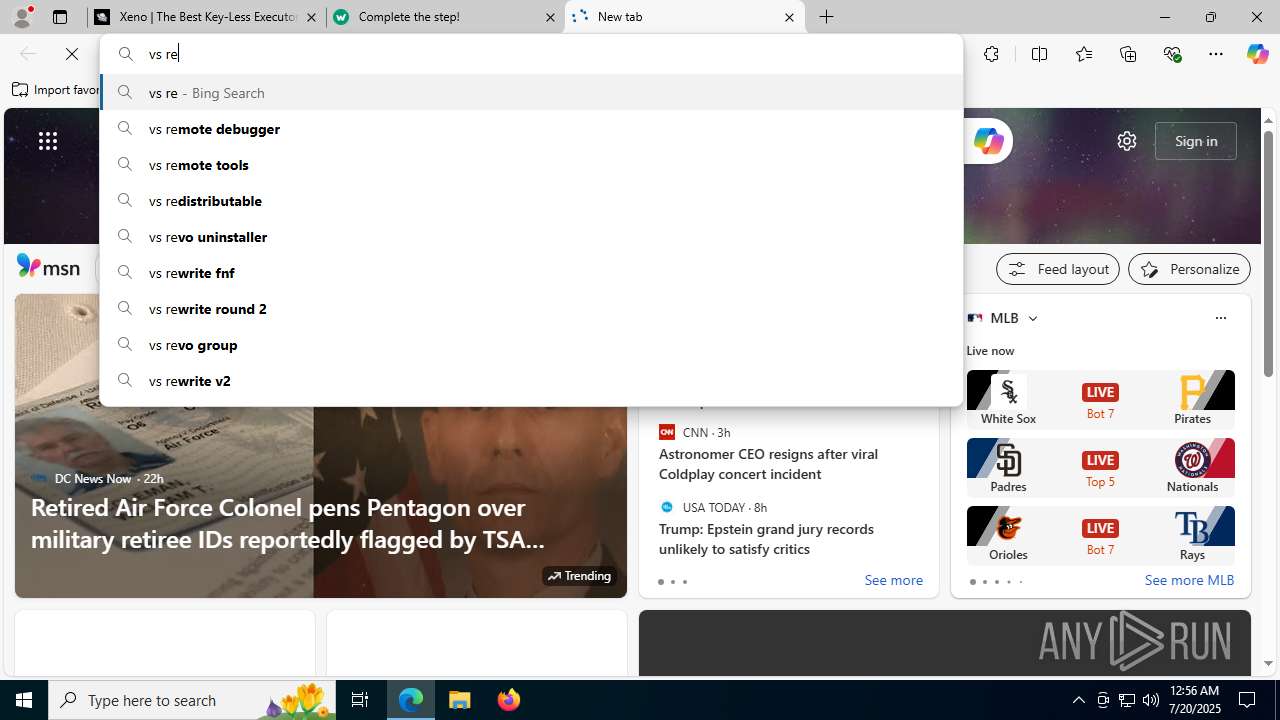Select the 'vs rewrite fnf' suggestion

[531, 273]
